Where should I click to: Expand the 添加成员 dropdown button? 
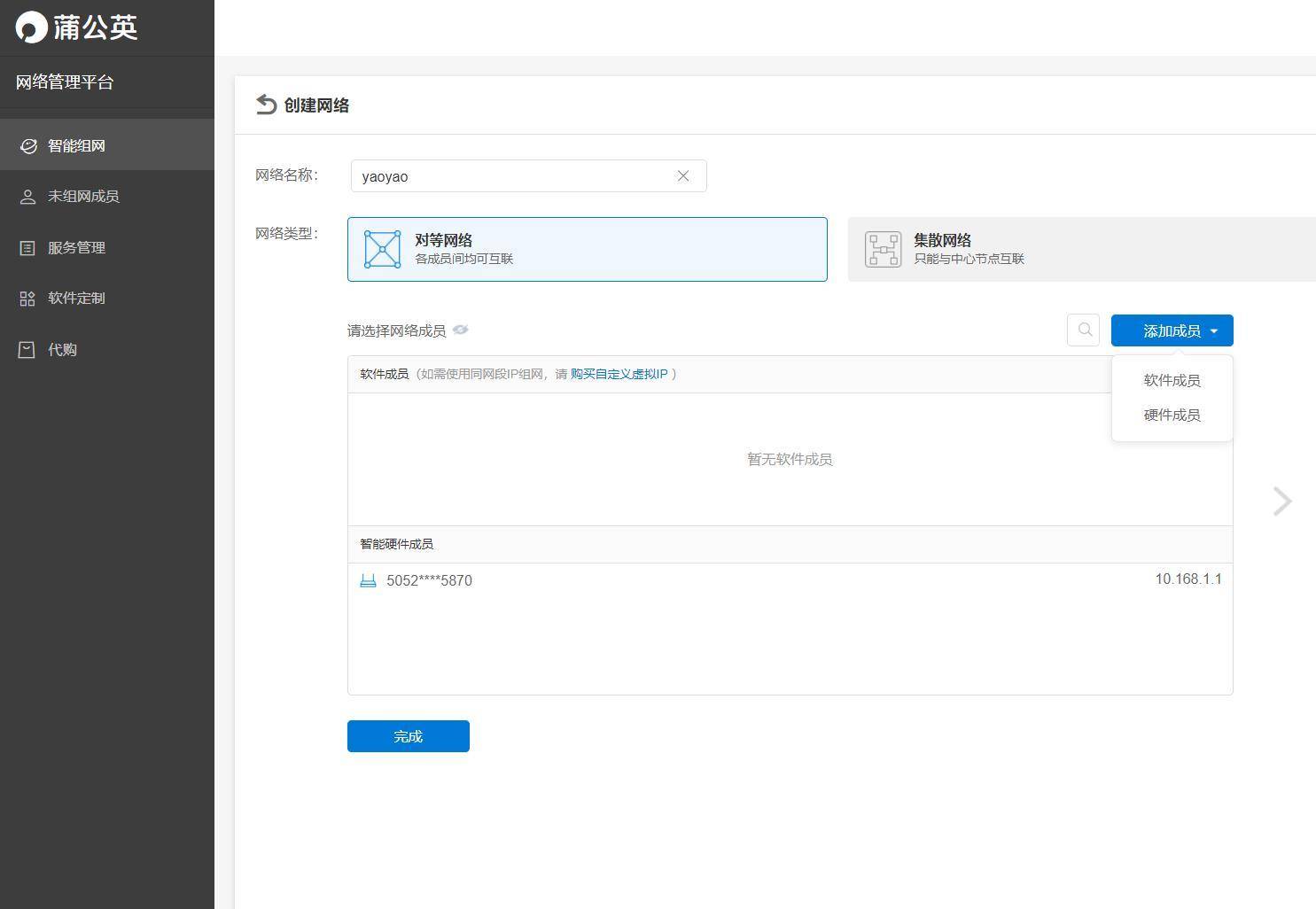(x=1172, y=330)
